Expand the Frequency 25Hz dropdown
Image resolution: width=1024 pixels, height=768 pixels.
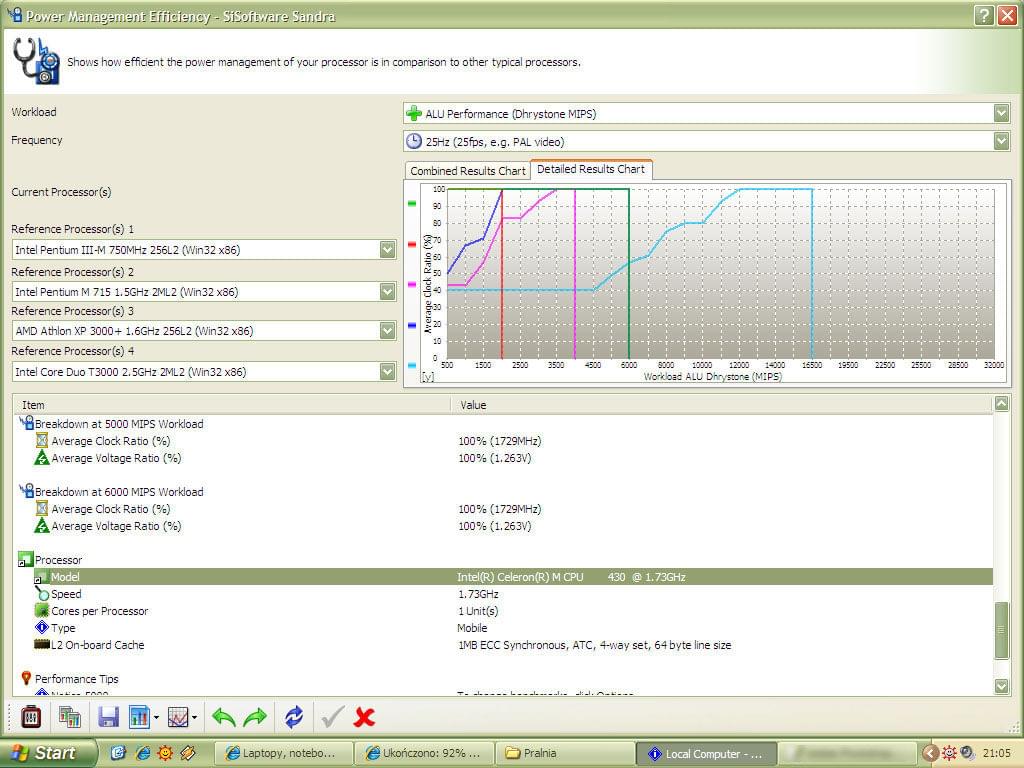pyautogui.click(x=1001, y=142)
